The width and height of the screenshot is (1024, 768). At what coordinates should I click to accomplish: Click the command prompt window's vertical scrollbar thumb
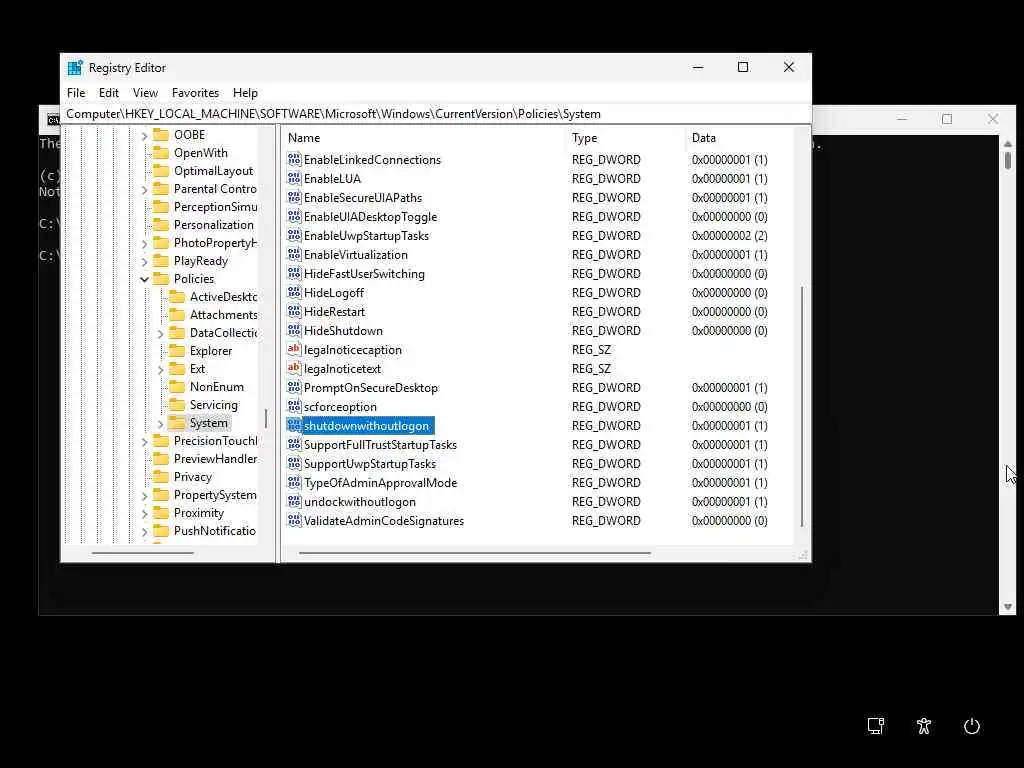tap(1008, 160)
